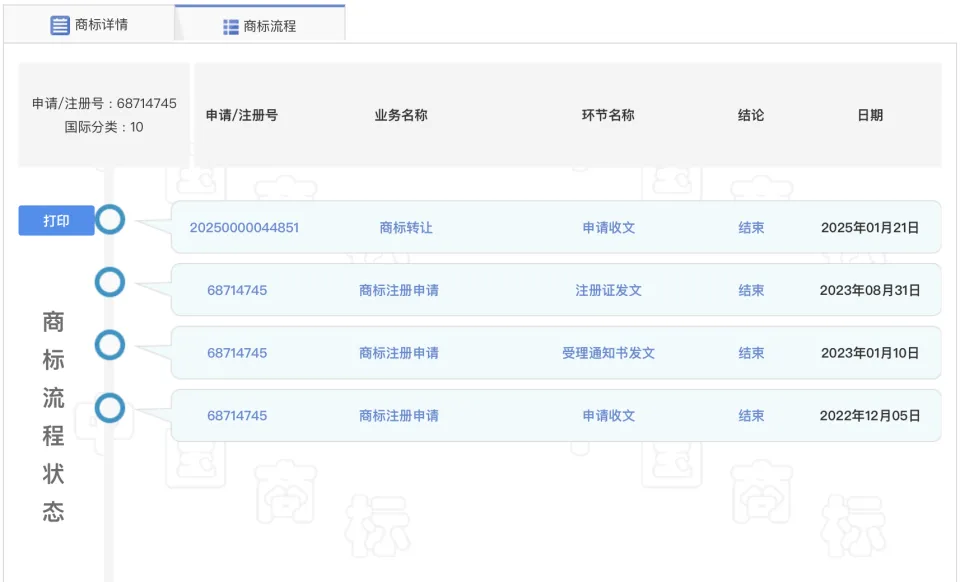Click 申请收文 in the 2022年12月05日 row
Image resolution: width=960 pixels, height=582 pixels.
608,416
